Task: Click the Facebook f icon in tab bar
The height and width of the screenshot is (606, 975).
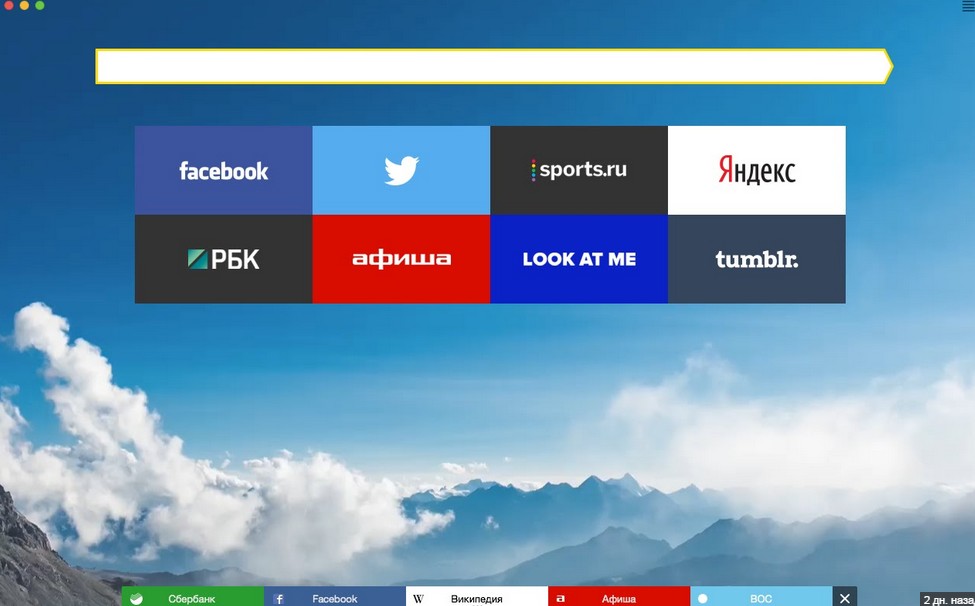Action: point(279,599)
